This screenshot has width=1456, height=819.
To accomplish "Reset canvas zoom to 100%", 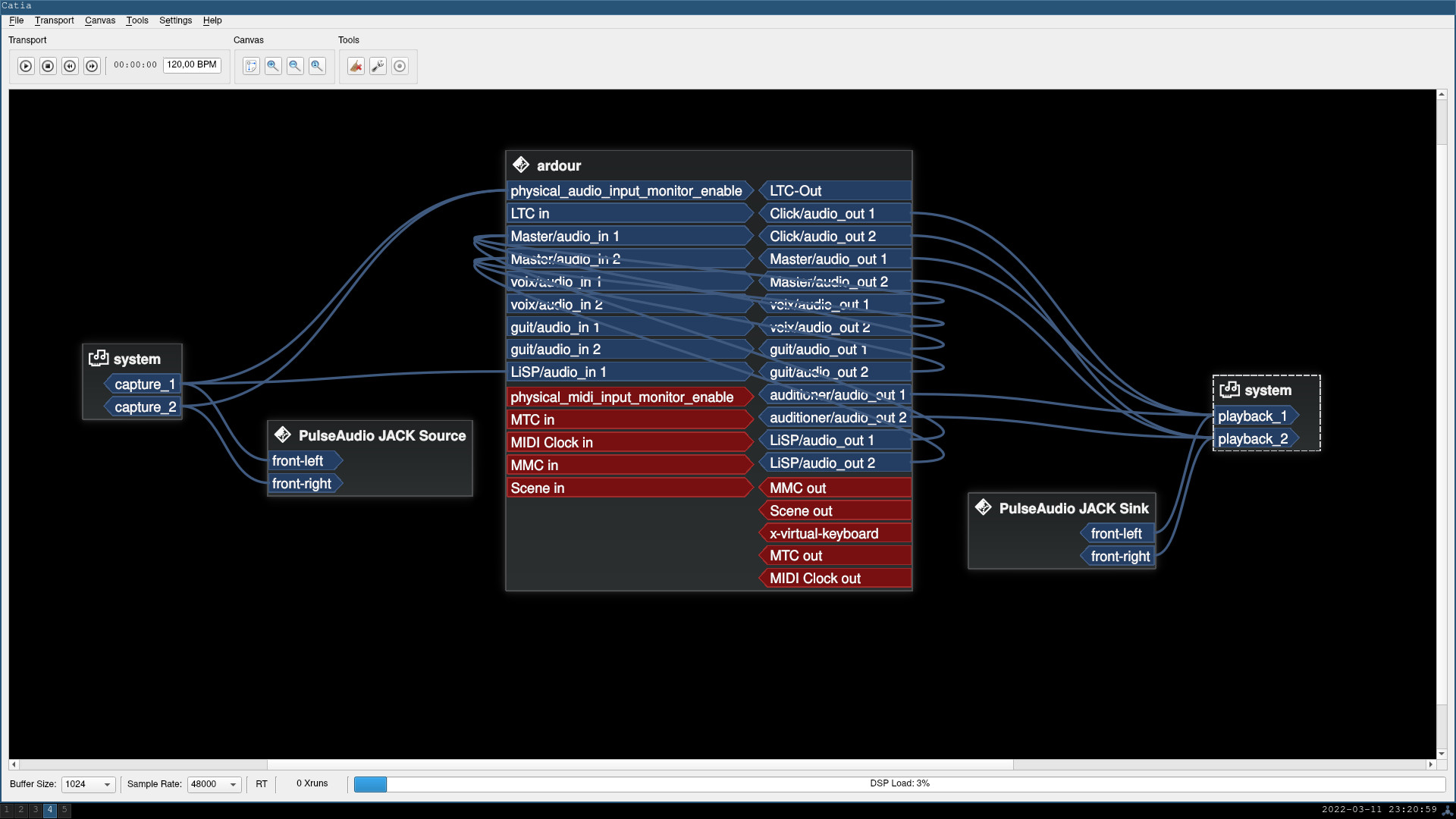I will (317, 66).
